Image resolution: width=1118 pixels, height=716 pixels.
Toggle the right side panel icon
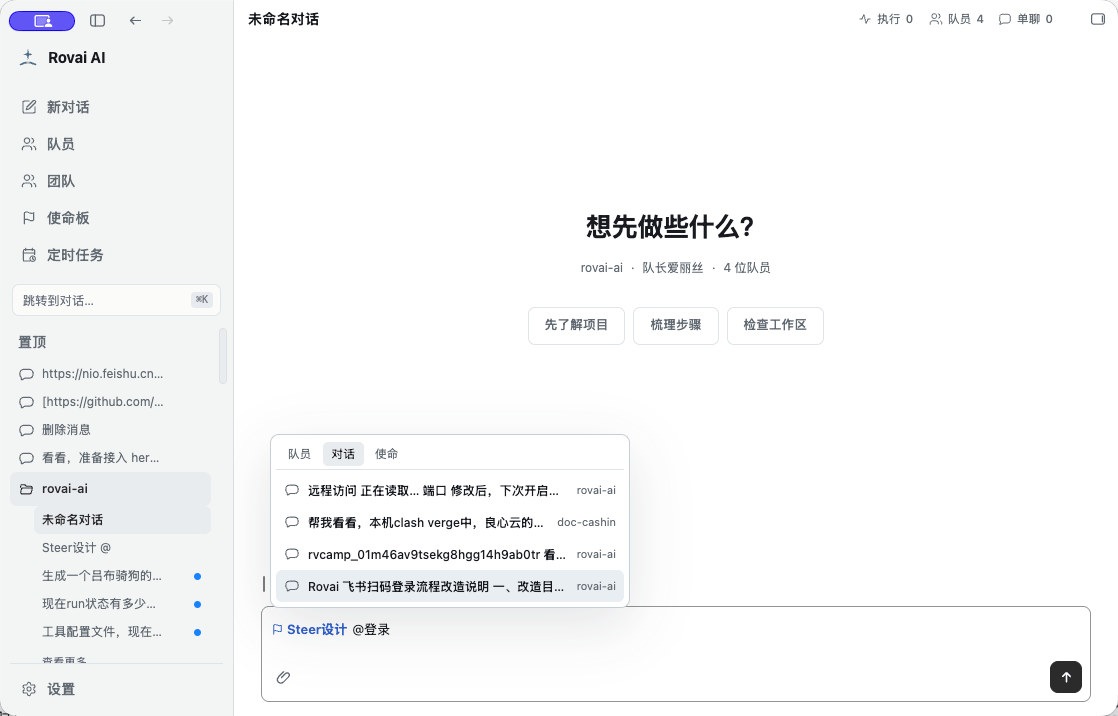coord(1098,19)
